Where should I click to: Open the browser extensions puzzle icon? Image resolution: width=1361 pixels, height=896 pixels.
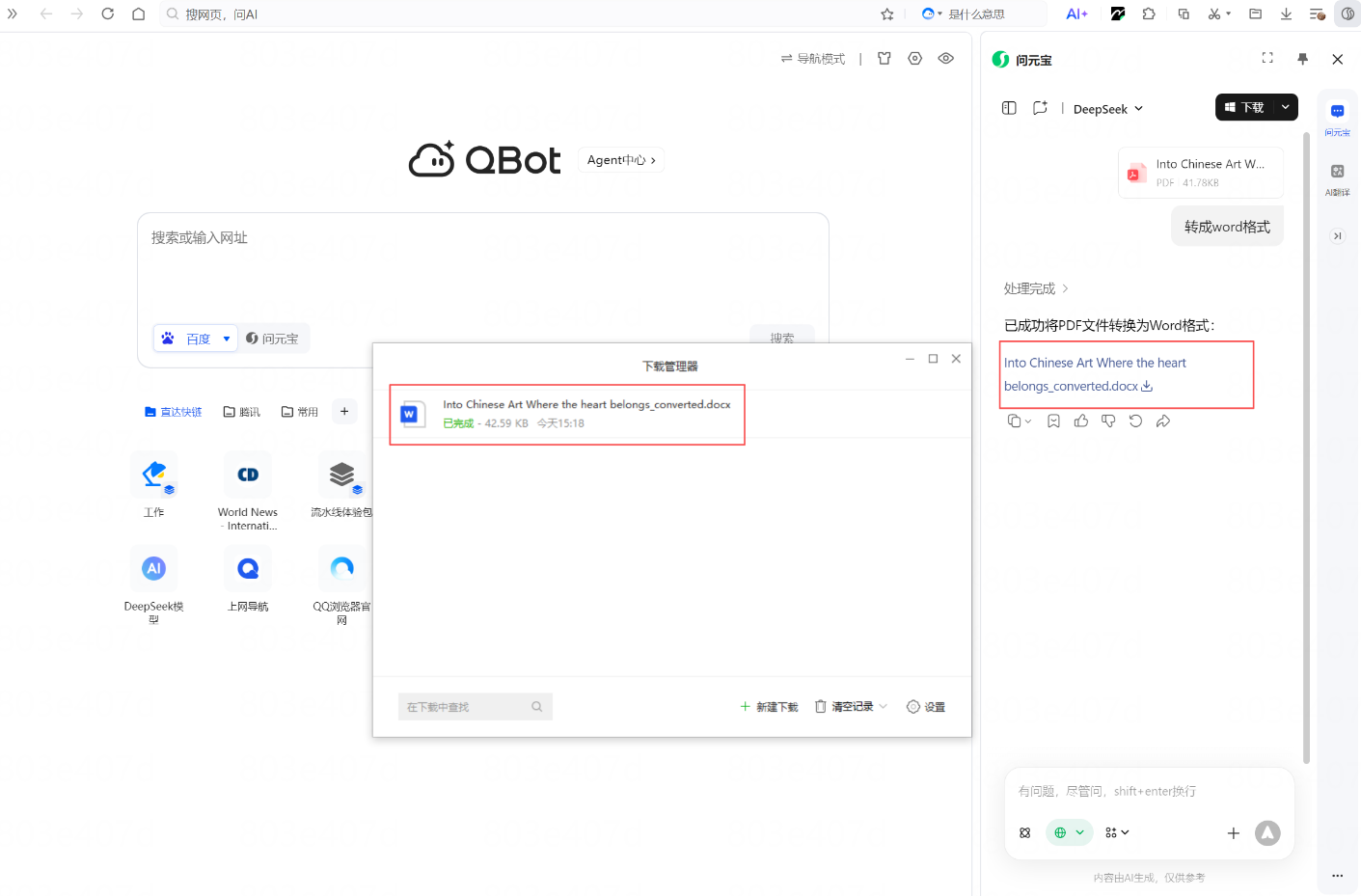click(x=1149, y=14)
